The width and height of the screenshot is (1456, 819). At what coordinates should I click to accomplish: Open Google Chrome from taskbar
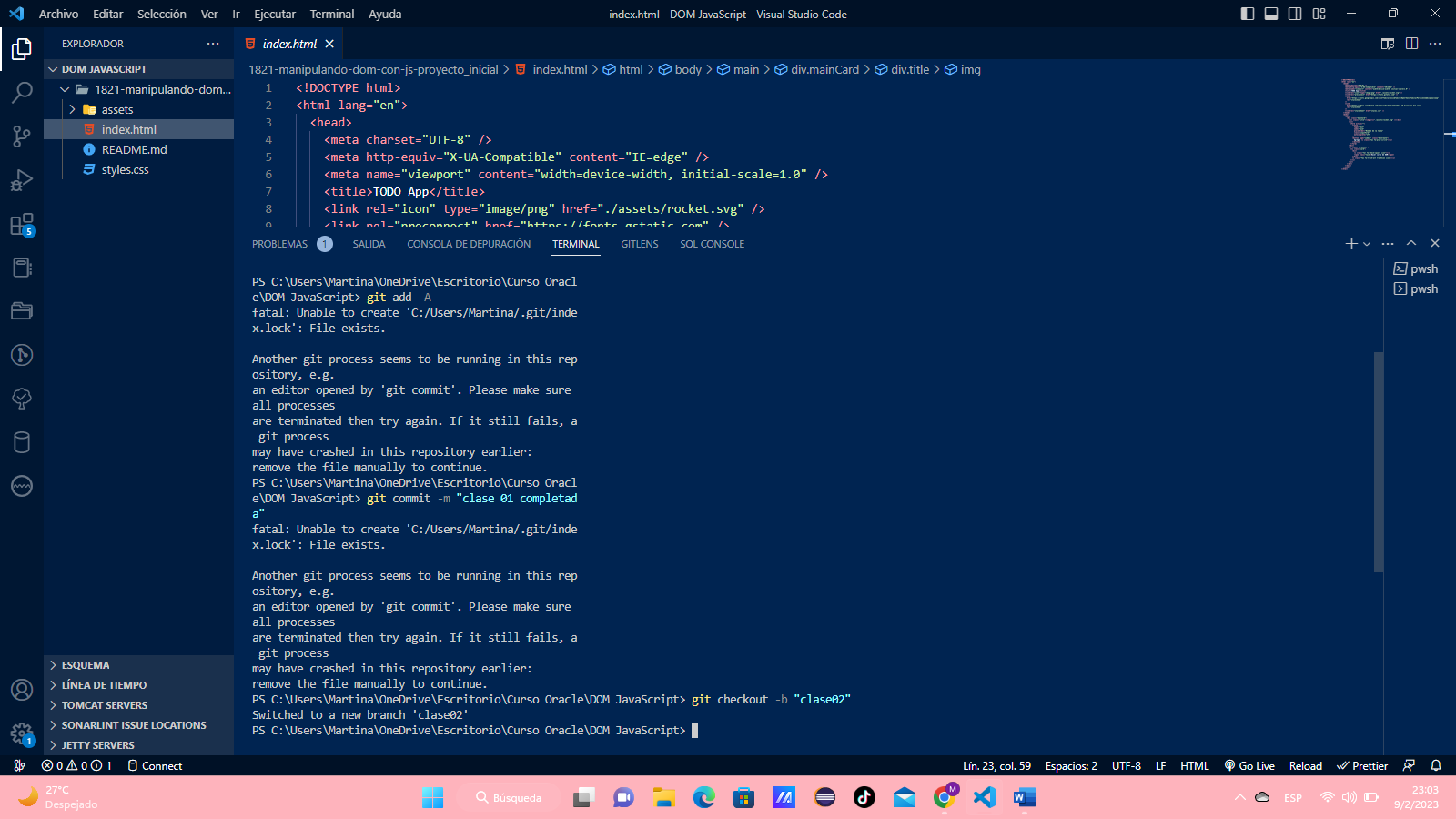(x=944, y=797)
